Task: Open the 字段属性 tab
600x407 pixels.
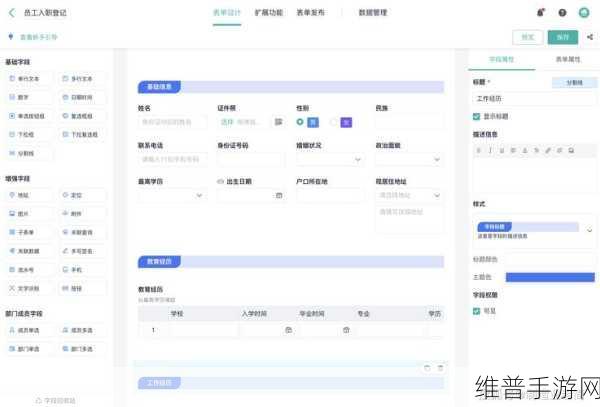Action: pyautogui.click(x=502, y=59)
